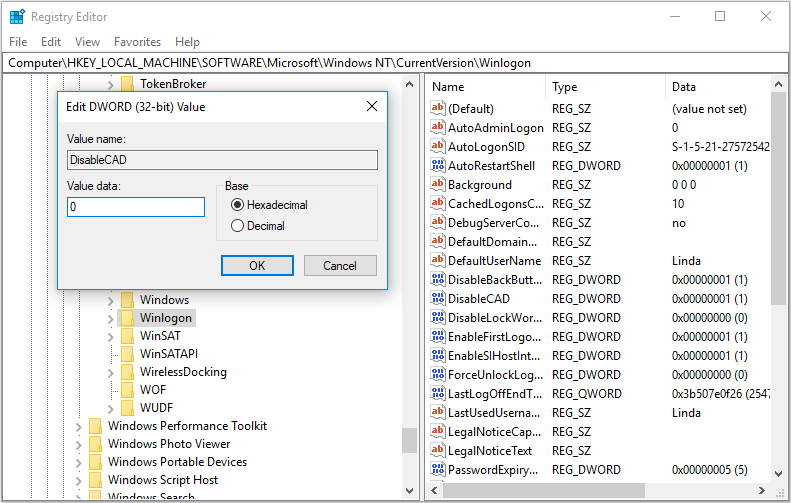Confirm the DWORD edit with OK
791x503 pixels.
pos(257,265)
